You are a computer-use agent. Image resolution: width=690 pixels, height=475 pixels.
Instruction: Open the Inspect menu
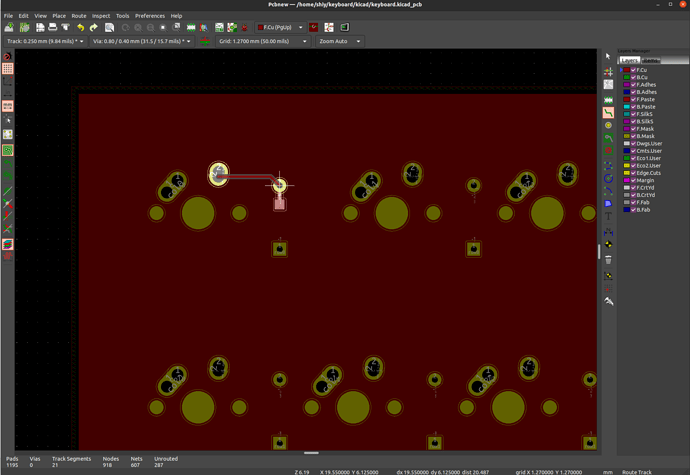101,16
